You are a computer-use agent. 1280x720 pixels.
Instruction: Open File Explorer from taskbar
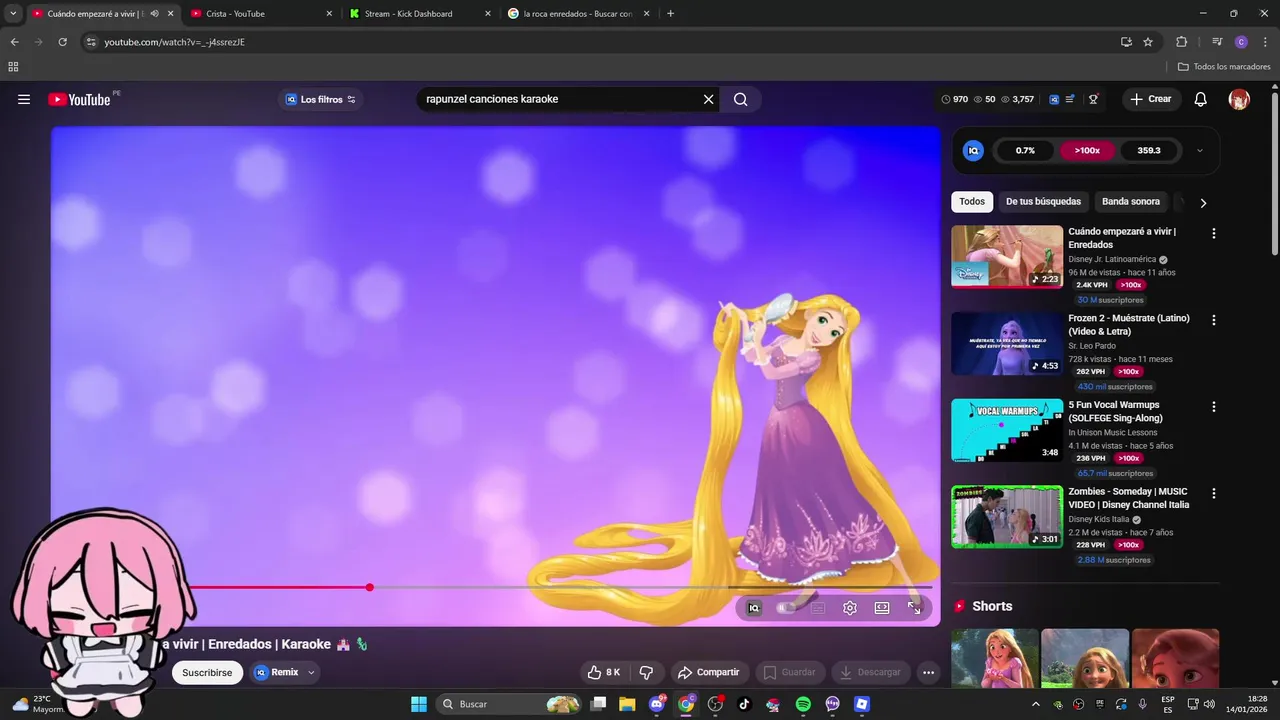(627, 704)
